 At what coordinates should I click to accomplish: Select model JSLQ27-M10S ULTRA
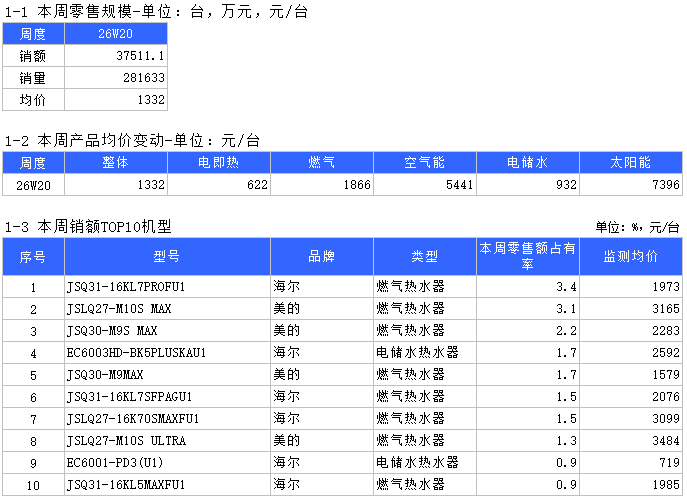(126, 440)
